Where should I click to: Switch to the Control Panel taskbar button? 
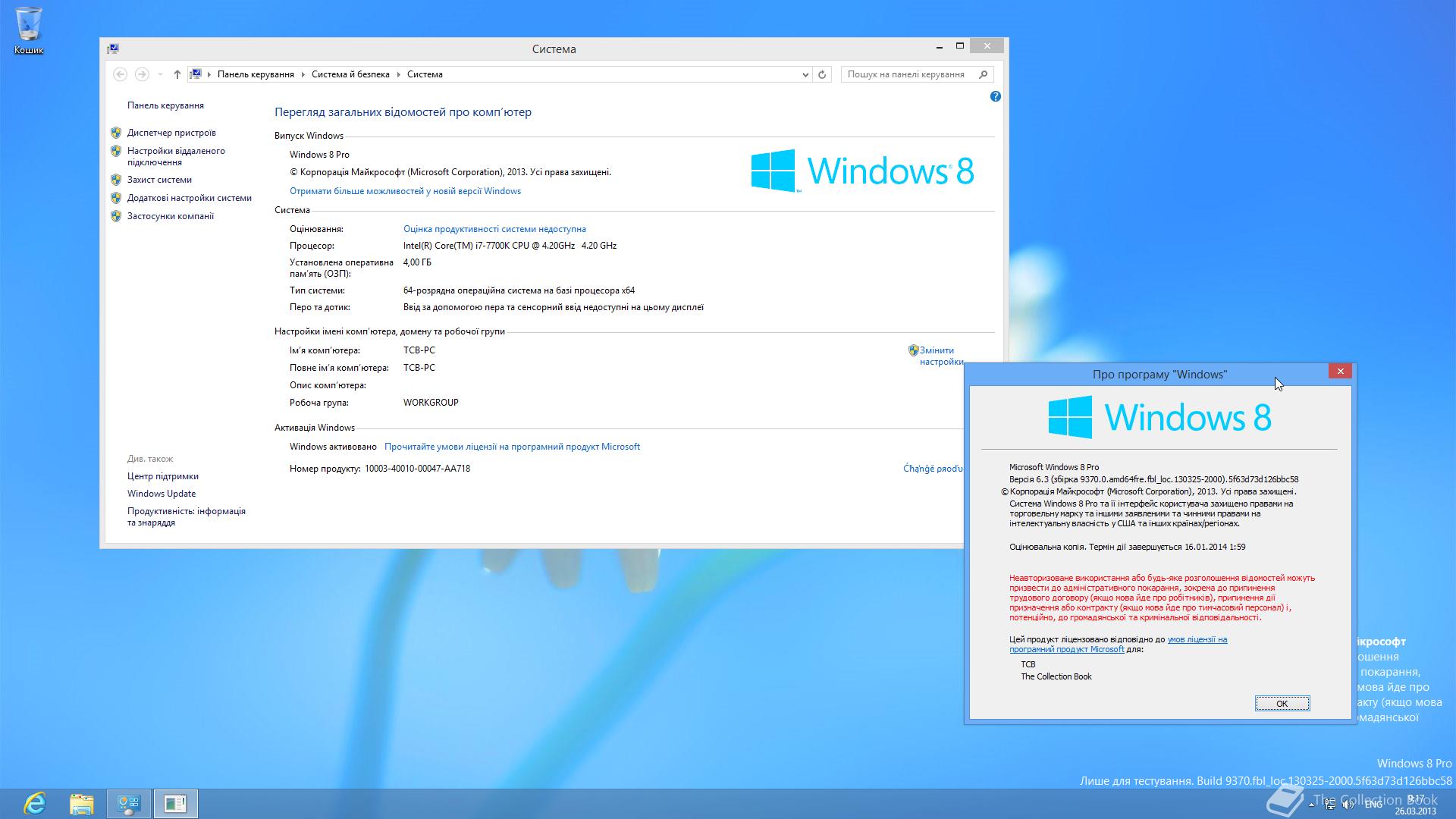click(x=128, y=803)
